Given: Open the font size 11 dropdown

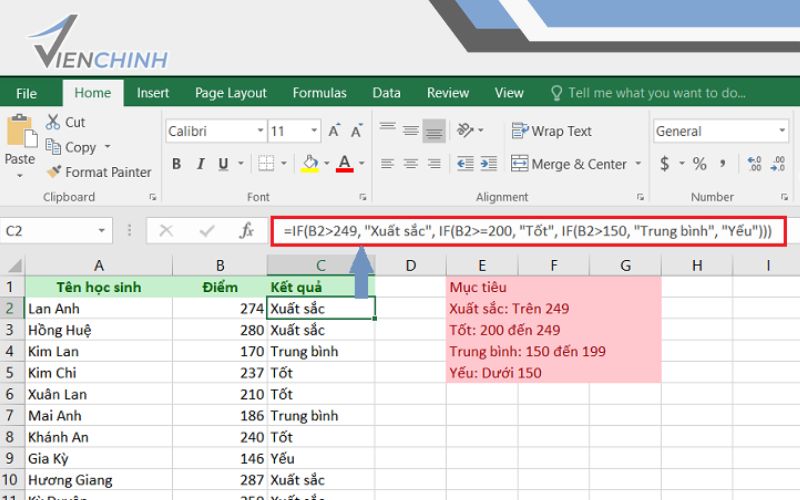Looking at the screenshot, I should click(x=314, y=131).
